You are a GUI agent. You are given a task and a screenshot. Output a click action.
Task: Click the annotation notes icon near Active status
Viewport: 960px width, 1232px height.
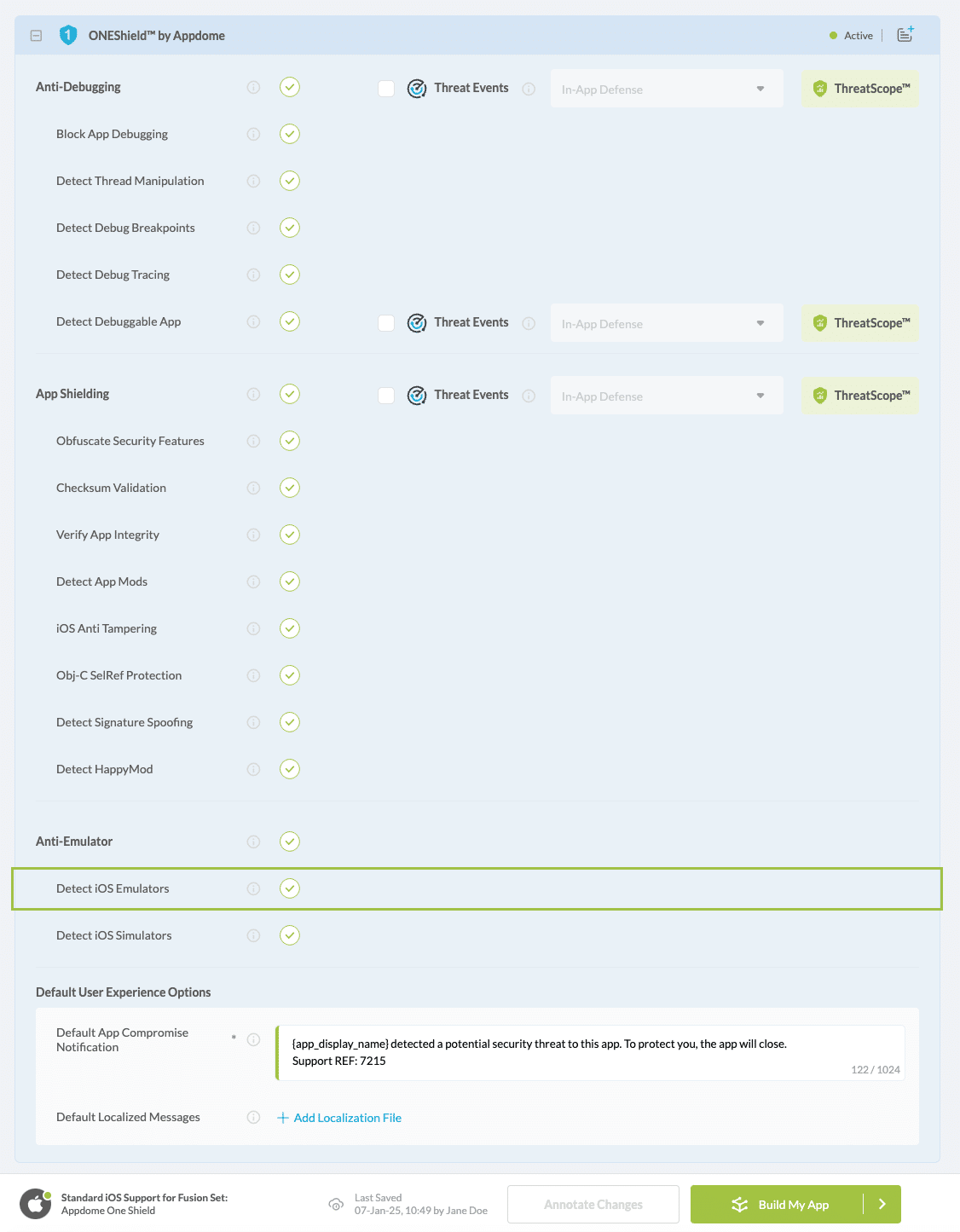pos(905,35)
